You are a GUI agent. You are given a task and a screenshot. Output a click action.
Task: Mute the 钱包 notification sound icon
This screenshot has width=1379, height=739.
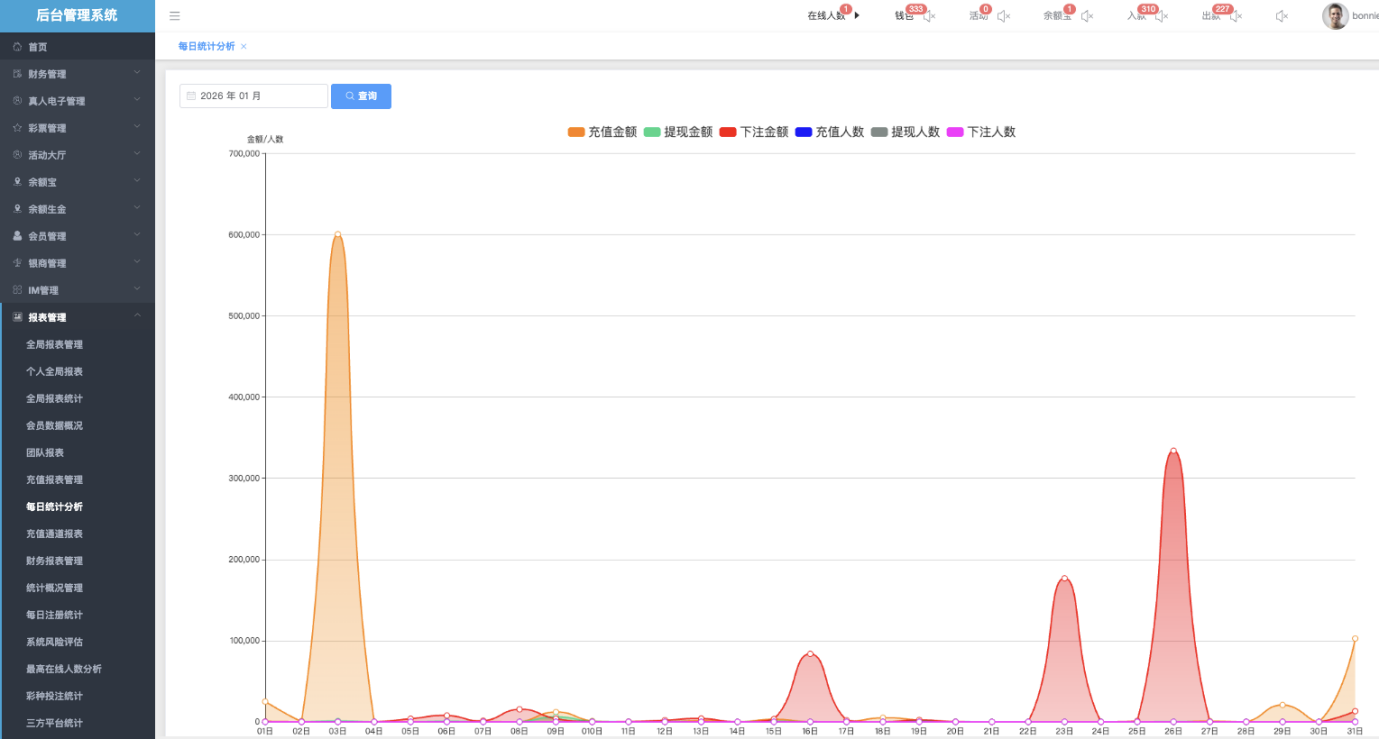pos(929,16)
